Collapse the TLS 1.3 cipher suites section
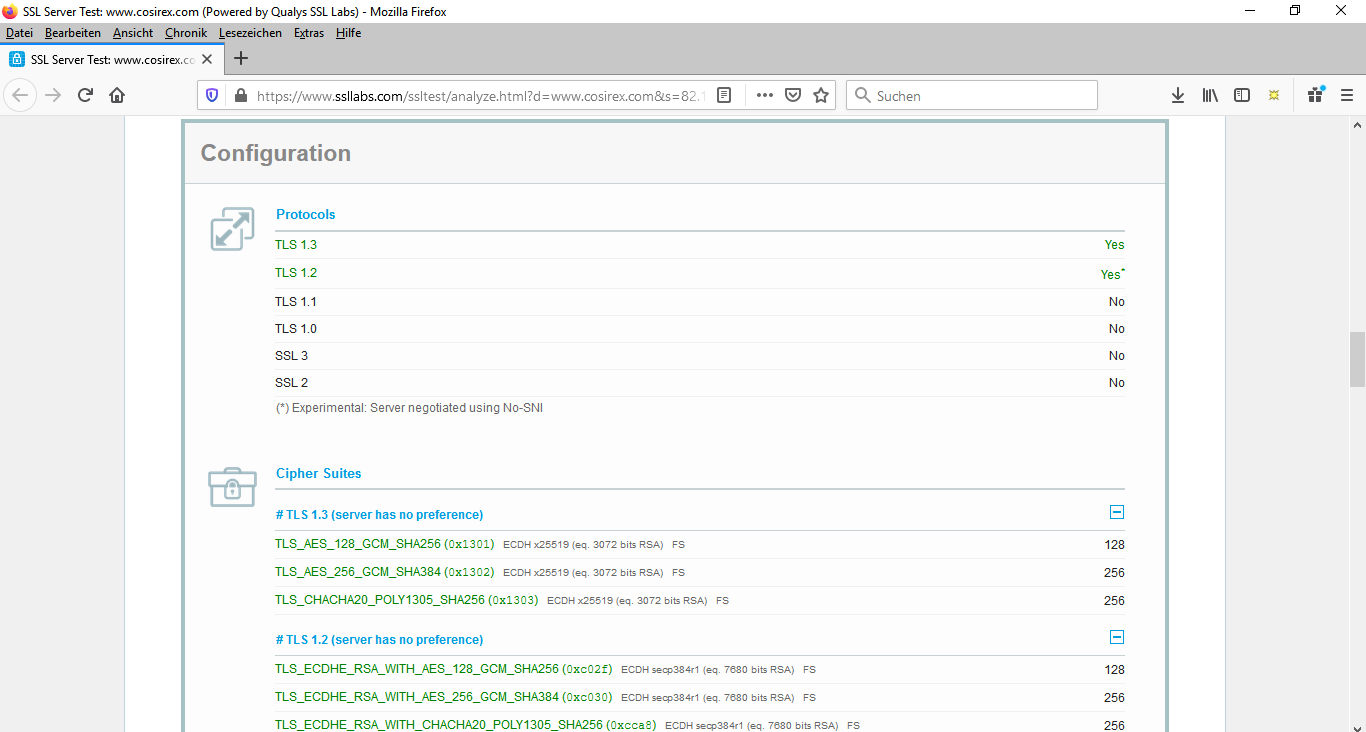 click(1117, 513)
